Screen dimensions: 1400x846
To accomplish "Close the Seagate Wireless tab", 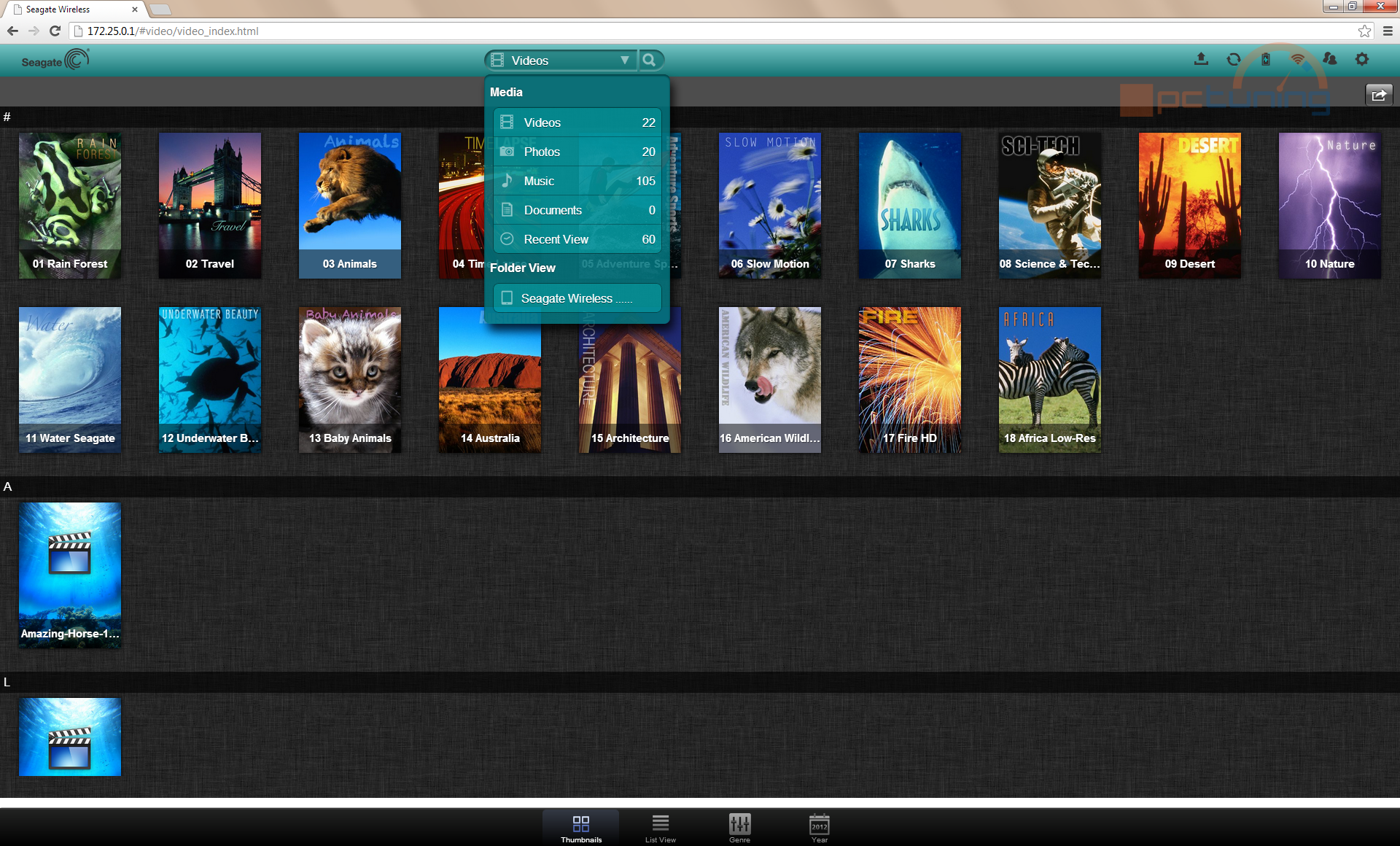I will pos(135,9).
